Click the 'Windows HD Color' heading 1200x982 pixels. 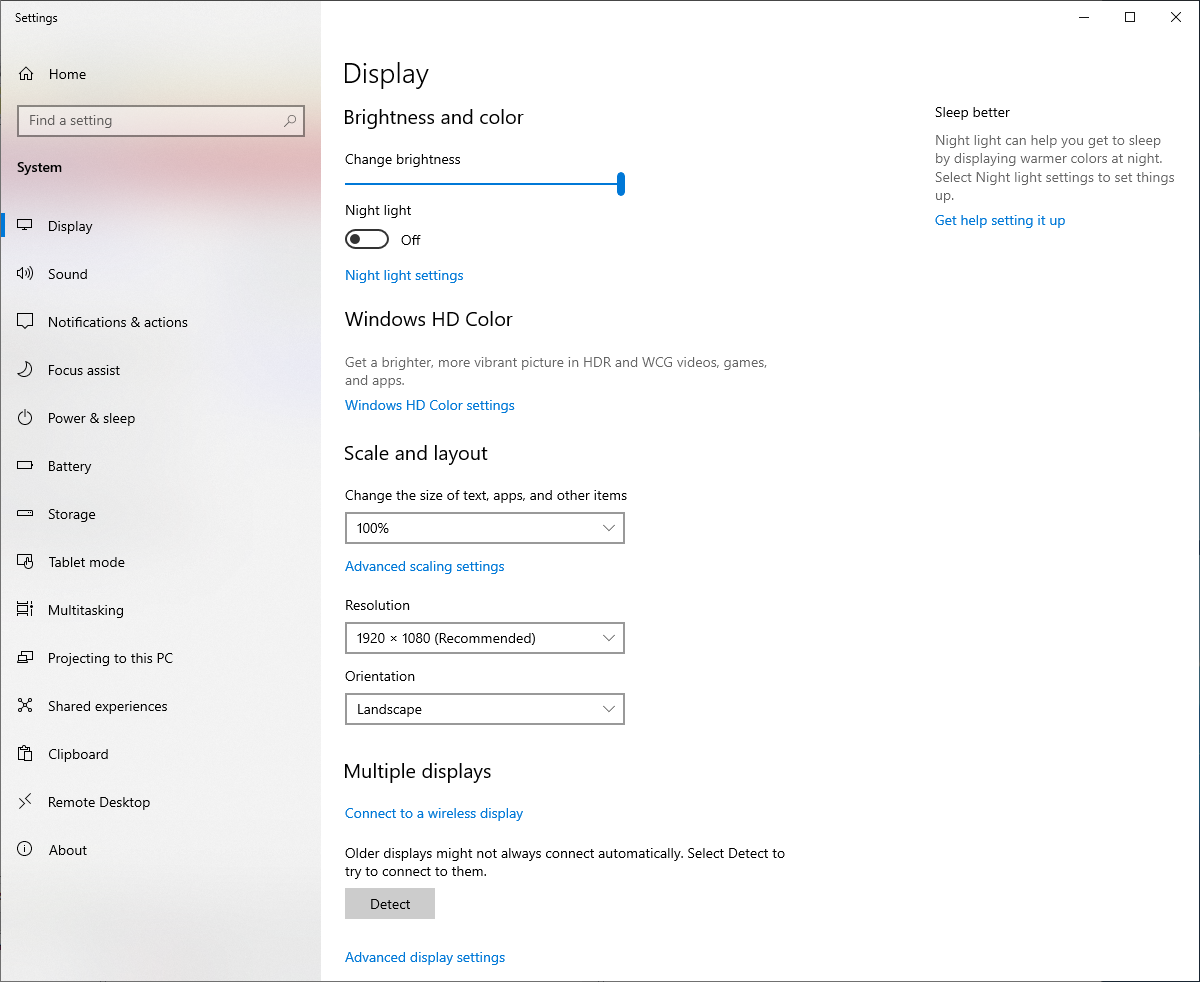429,319
